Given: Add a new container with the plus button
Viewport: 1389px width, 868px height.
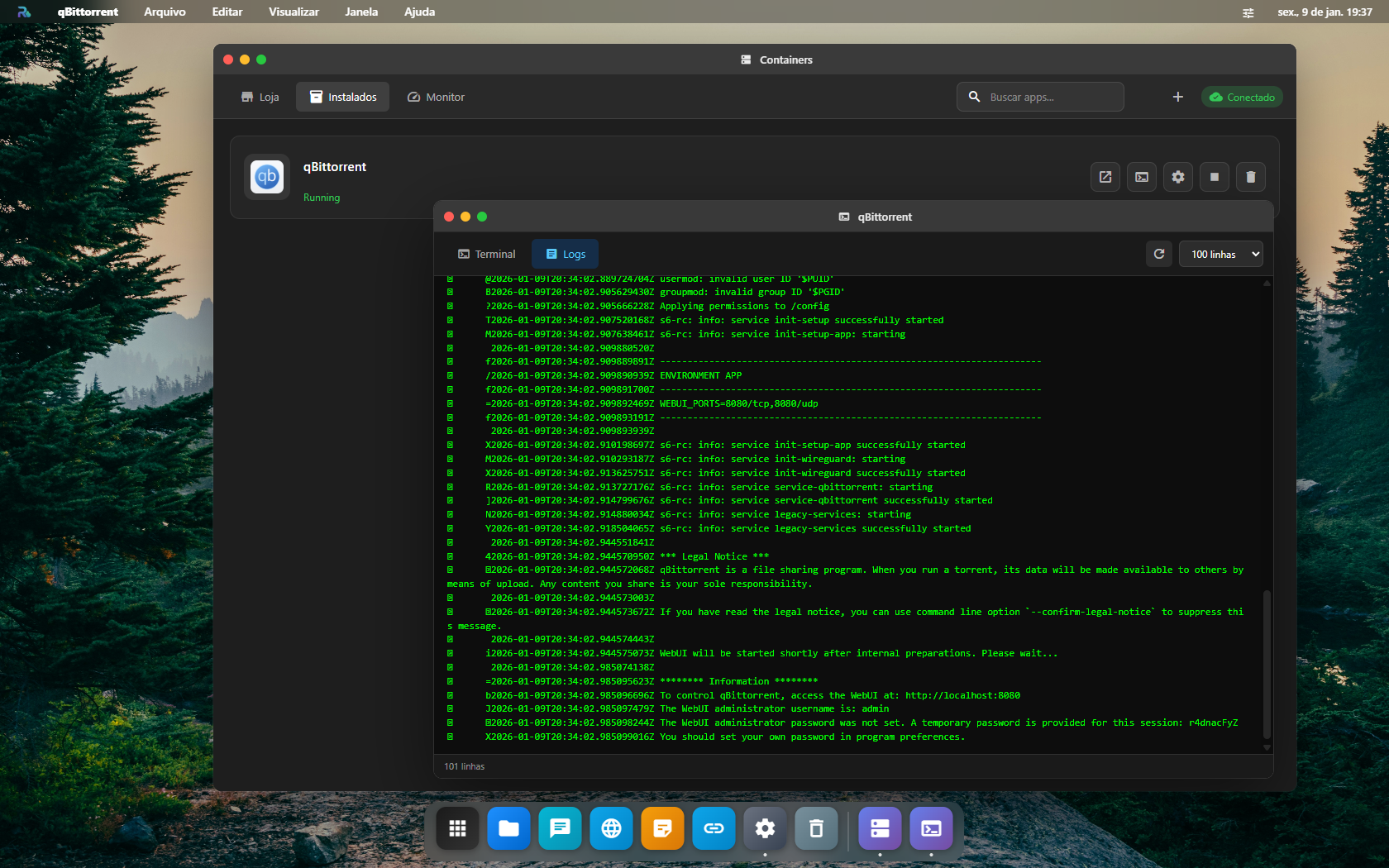Looking at the screenshot, I should pos(1177,97).
